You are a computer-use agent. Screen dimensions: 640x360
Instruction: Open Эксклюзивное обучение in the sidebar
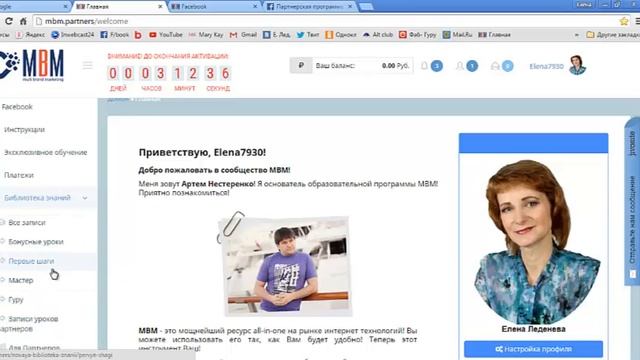(46, 152)
